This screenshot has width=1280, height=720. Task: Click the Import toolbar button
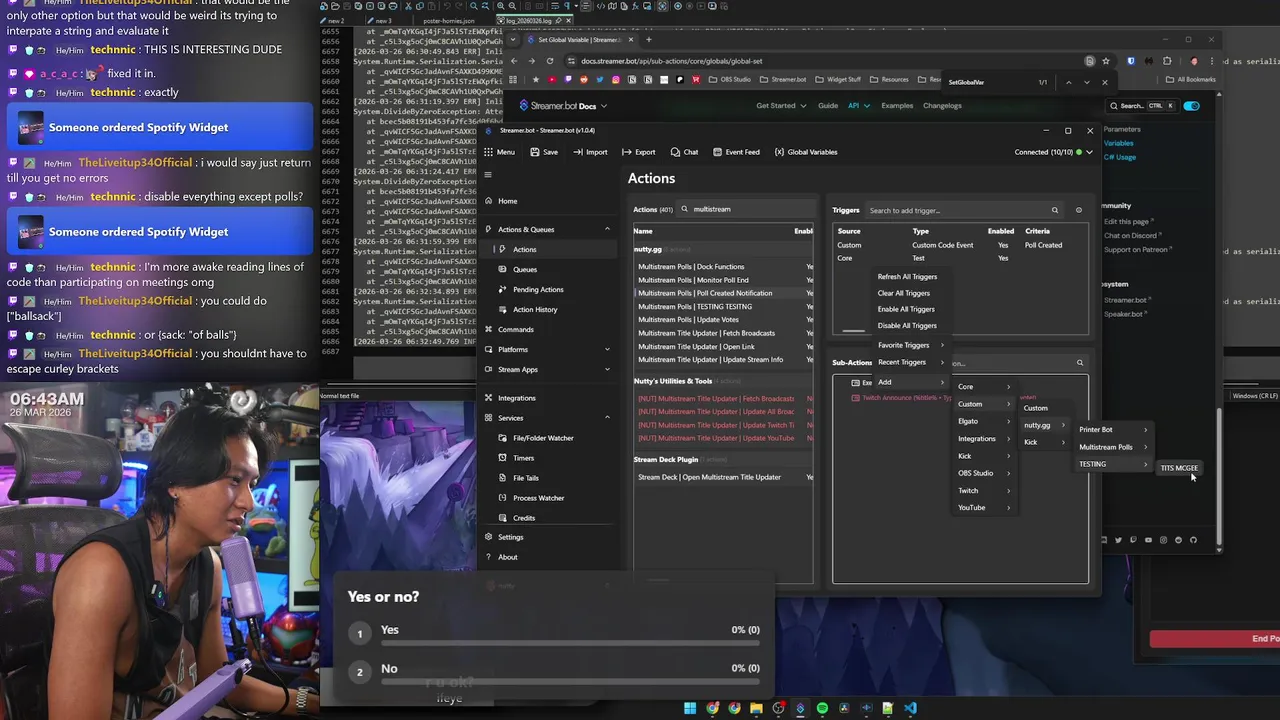[x=590, y=152]
